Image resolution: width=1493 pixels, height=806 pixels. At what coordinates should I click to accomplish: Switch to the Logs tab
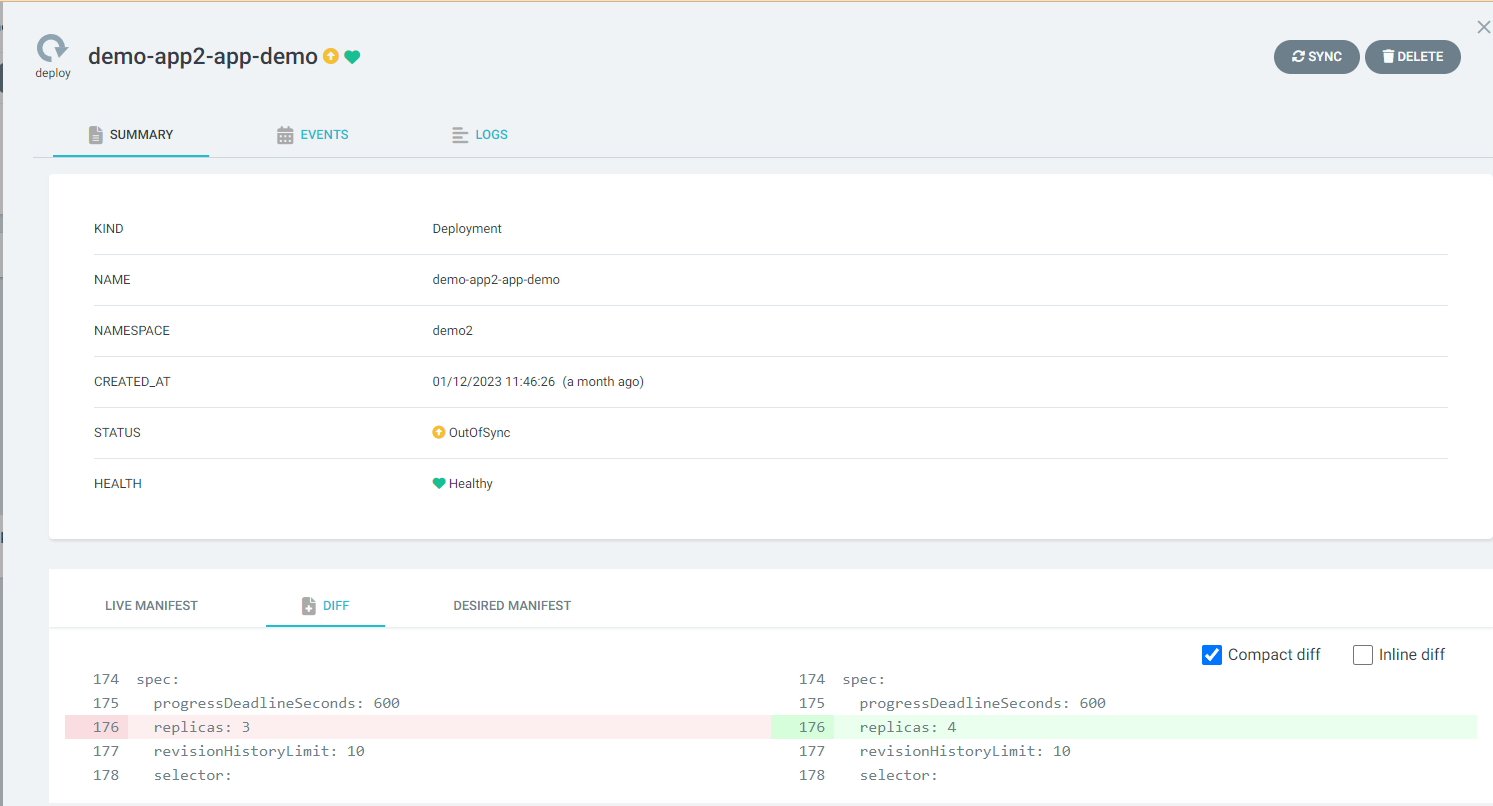[480, 135]
